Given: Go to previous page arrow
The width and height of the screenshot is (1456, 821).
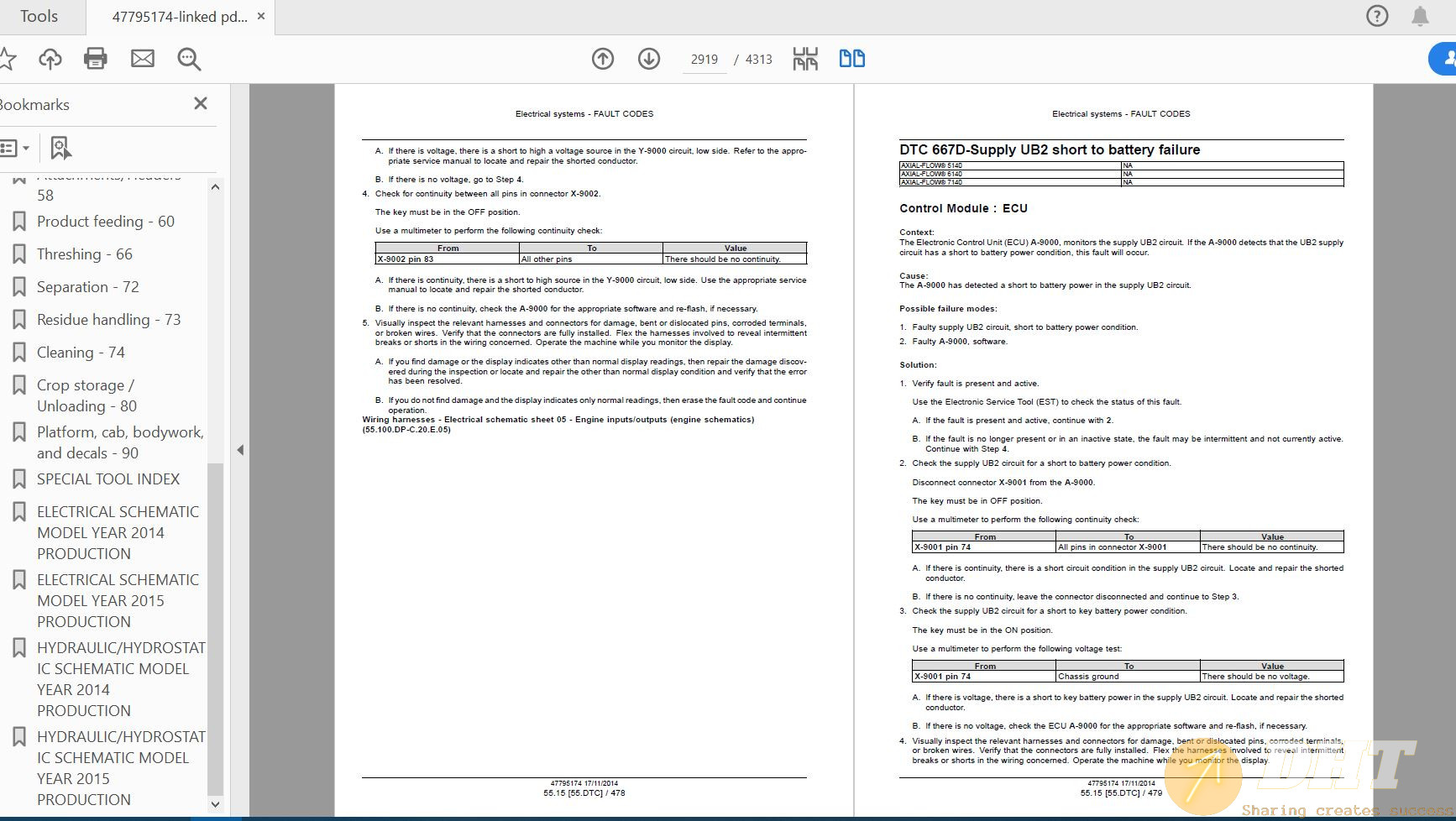Looking at the screenshot, I should (x=603, y=59).
